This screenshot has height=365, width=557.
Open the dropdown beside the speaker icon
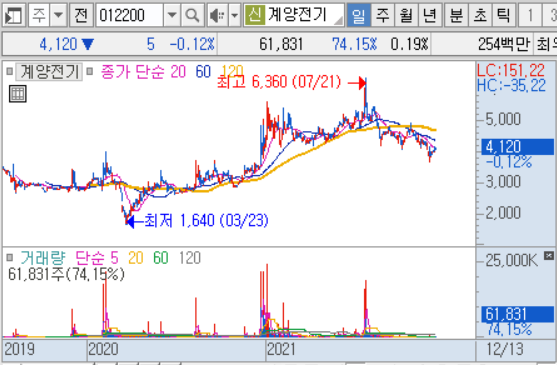tap(234, 15)
